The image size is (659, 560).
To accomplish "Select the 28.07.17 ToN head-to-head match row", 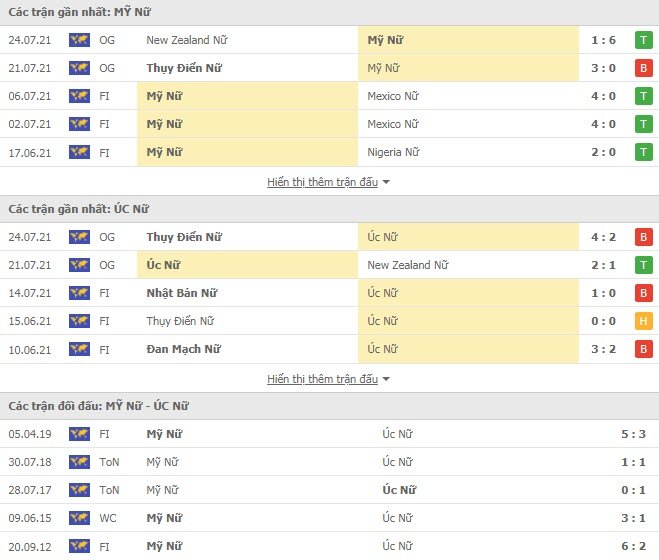I will (330, 490).
